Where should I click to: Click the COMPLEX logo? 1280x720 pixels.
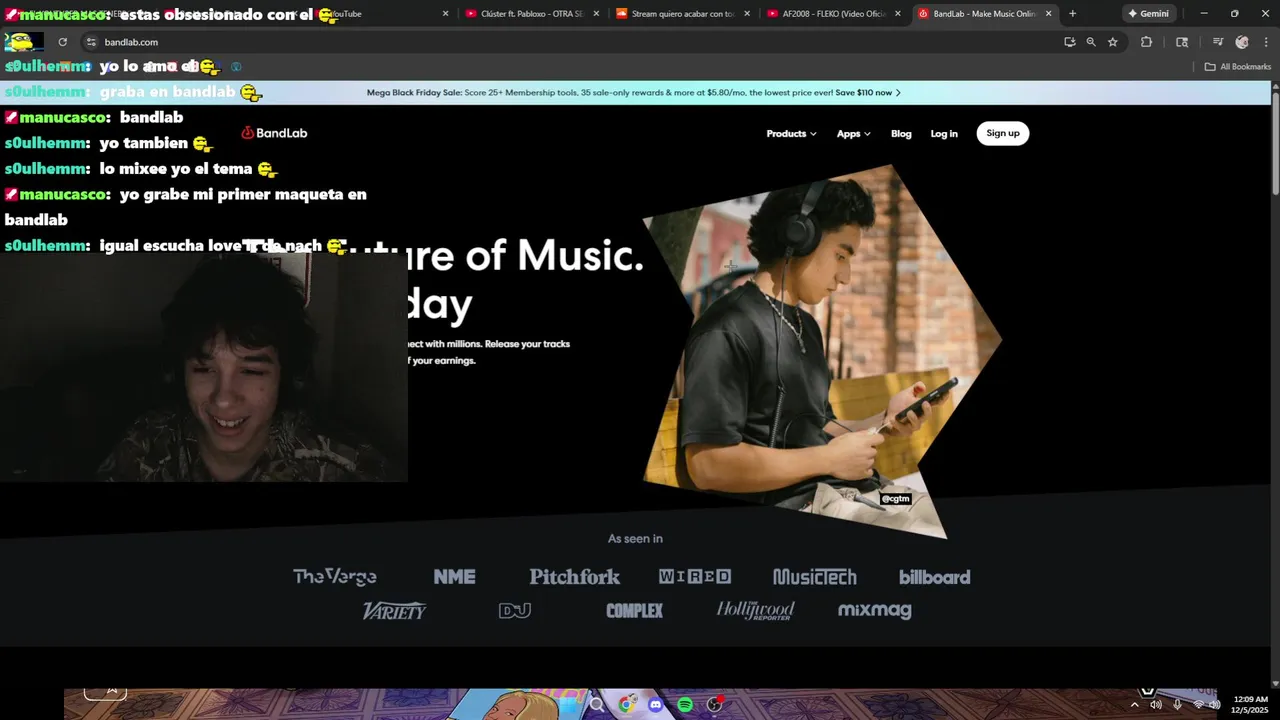pos(634,610)
